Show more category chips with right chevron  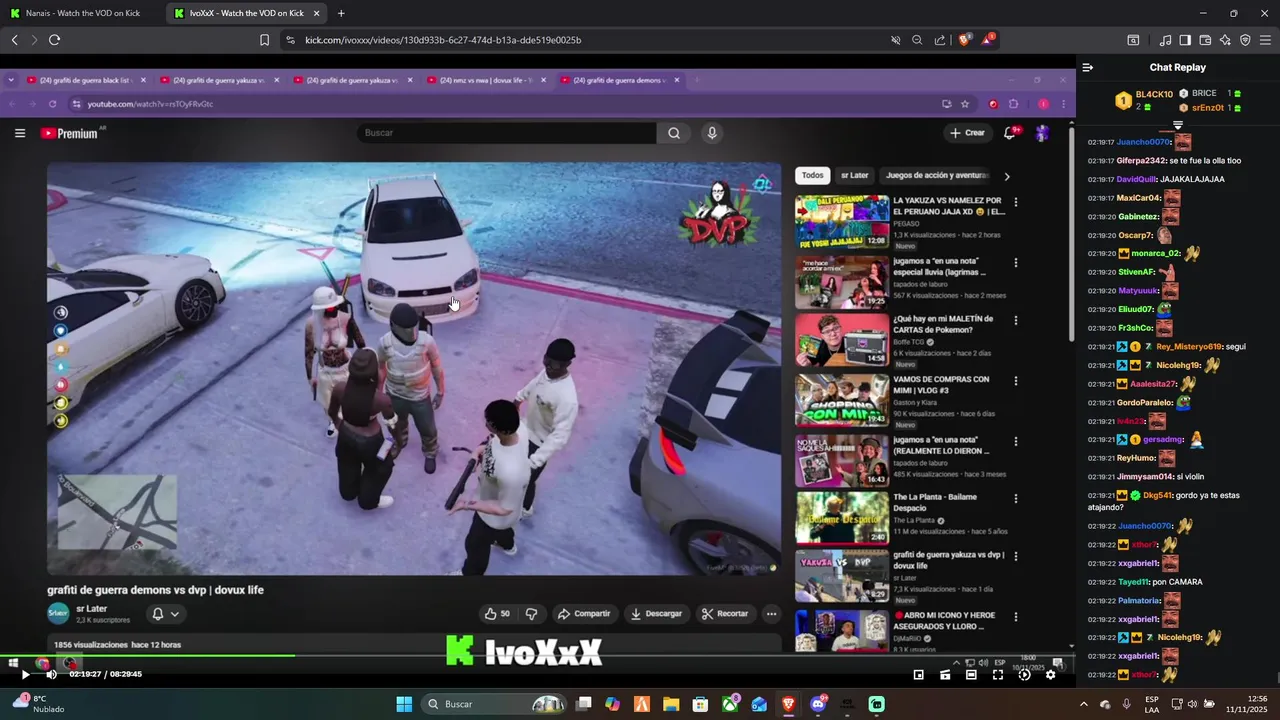coord(1007,176)
